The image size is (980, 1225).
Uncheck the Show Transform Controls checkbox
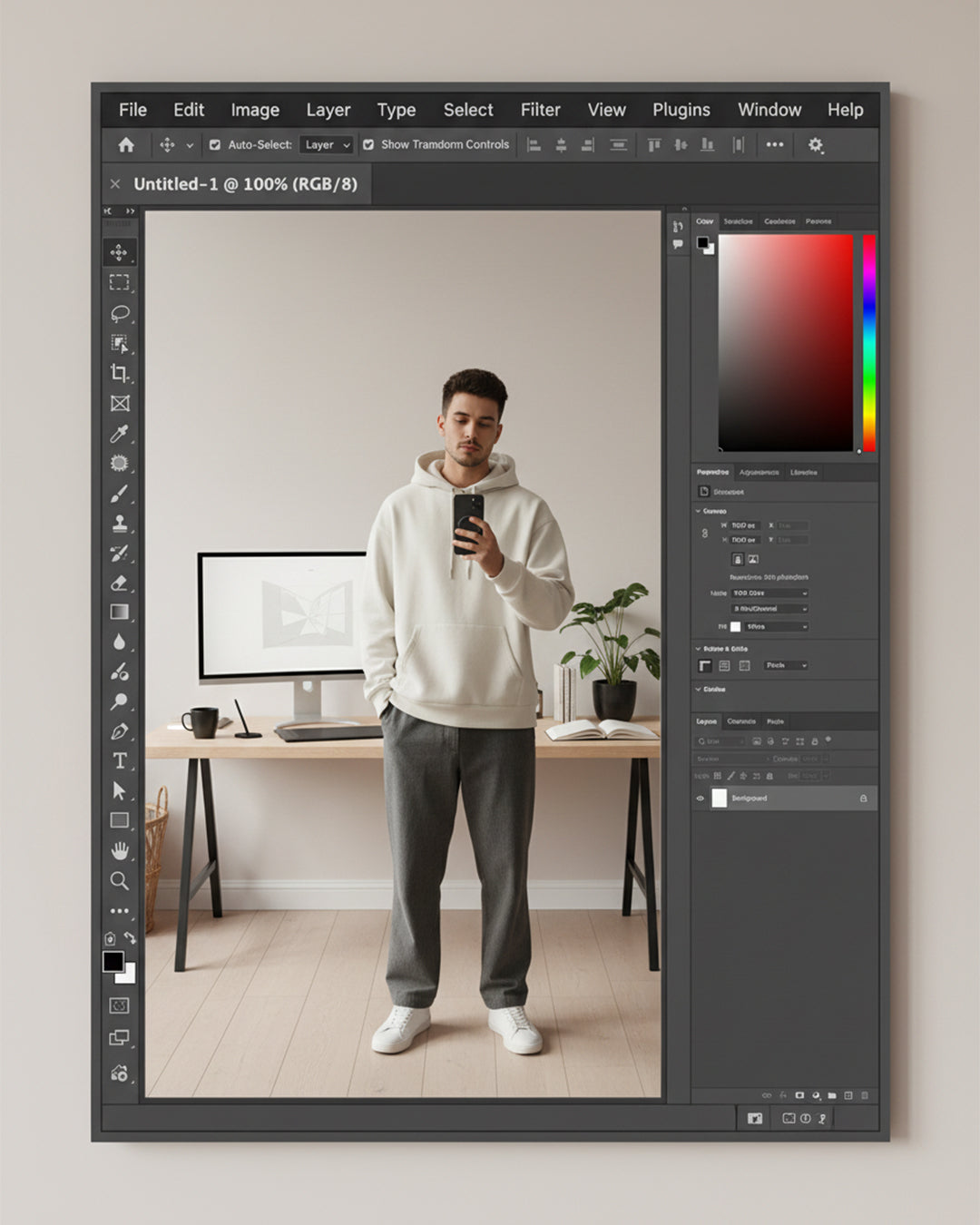click(x=368, y=145)
